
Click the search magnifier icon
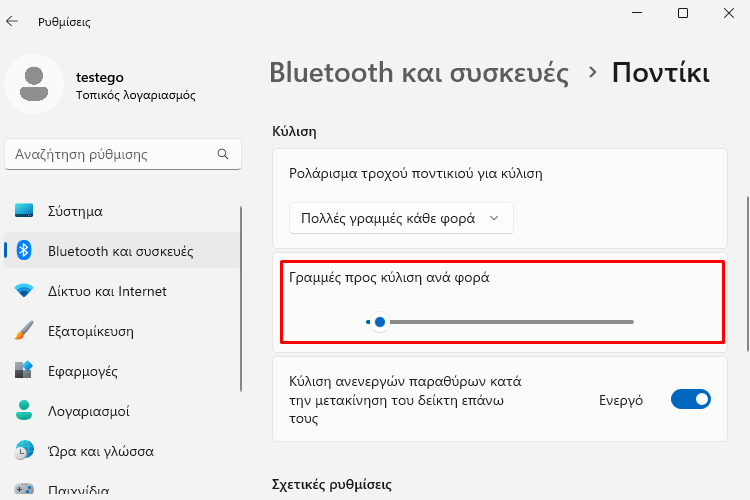pos(223,154)
